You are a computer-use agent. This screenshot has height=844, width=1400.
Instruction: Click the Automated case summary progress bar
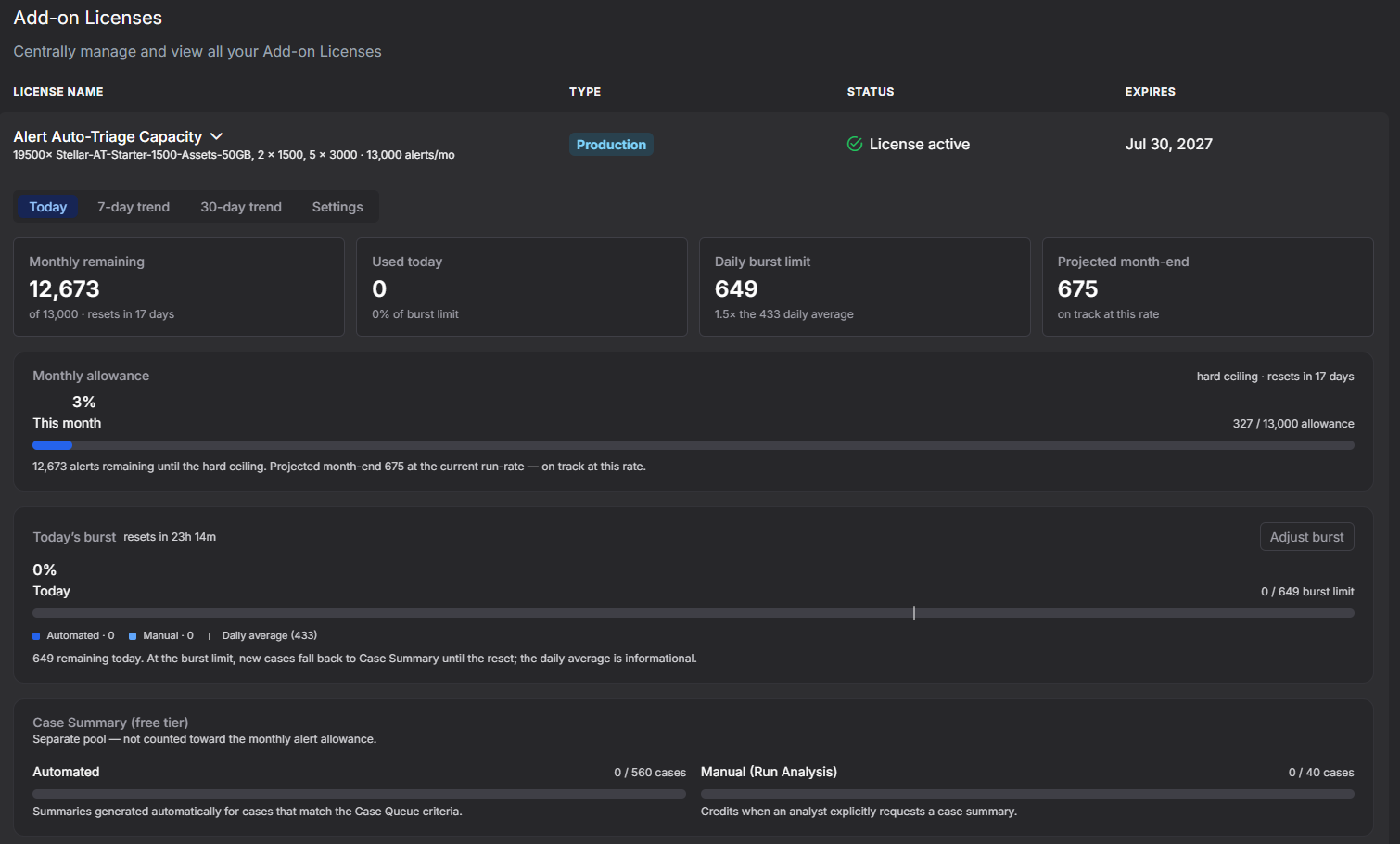coord(359,794)
